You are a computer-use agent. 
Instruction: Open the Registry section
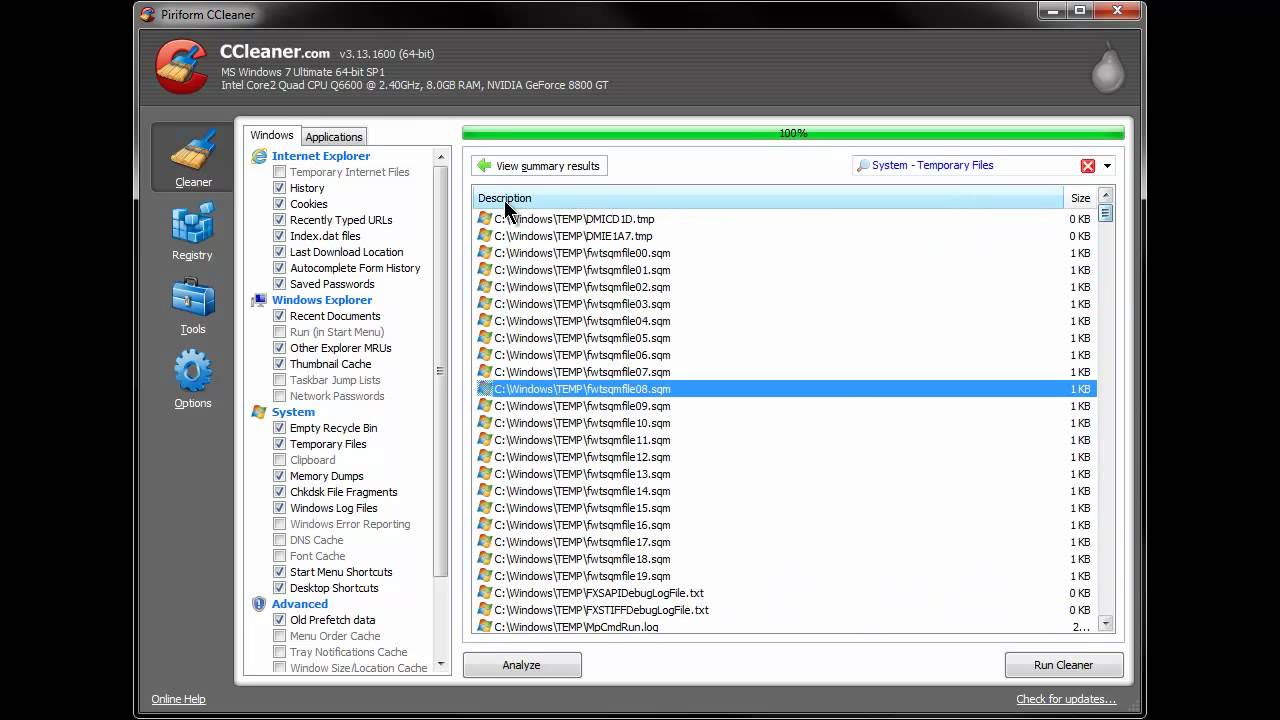point(192,231)
